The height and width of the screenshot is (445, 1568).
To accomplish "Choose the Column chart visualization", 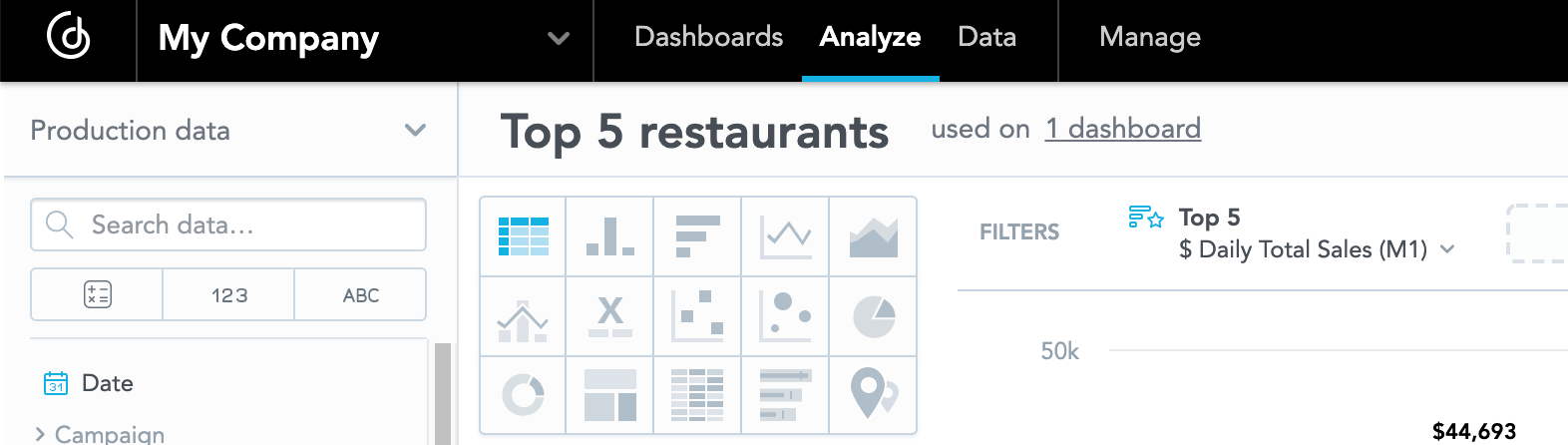I will tap(610, 236).
